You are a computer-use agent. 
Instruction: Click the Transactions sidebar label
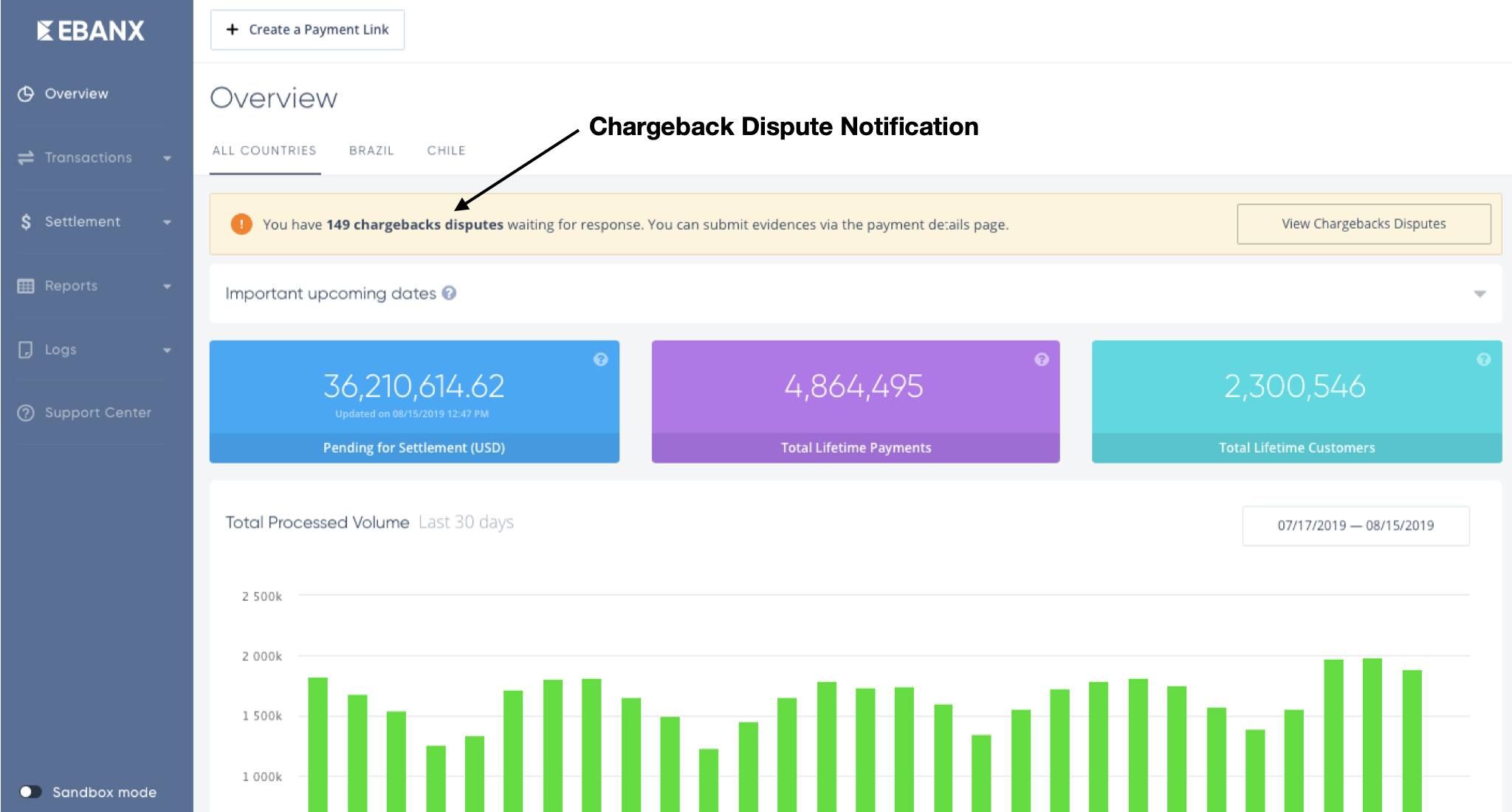(89, 157)
